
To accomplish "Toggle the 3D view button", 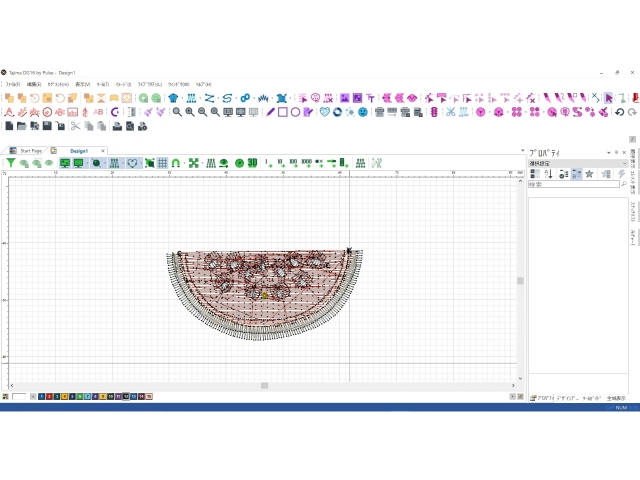I will [x=252, y=163].
